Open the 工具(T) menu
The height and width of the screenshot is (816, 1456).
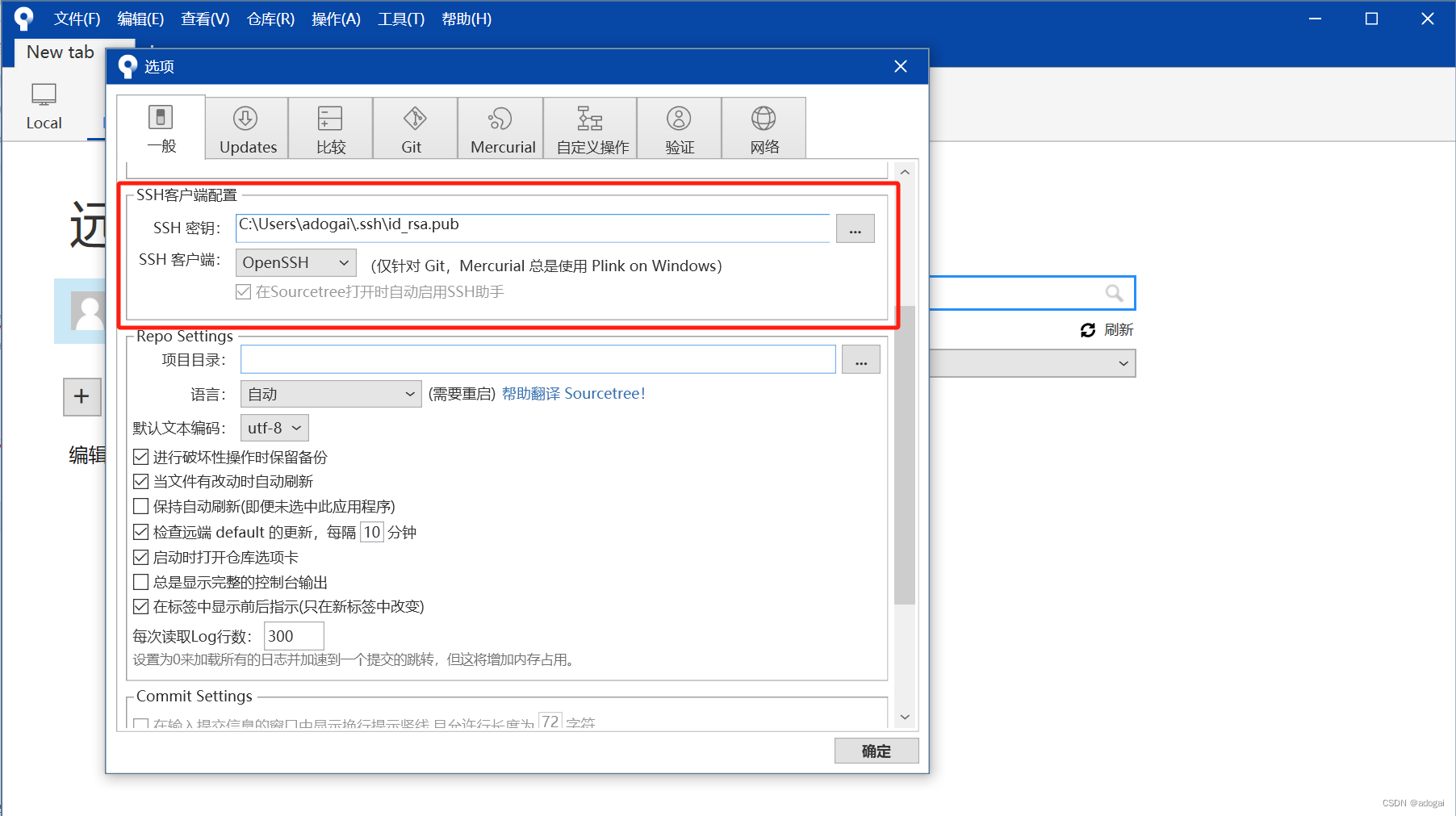(x=401, y=19)
